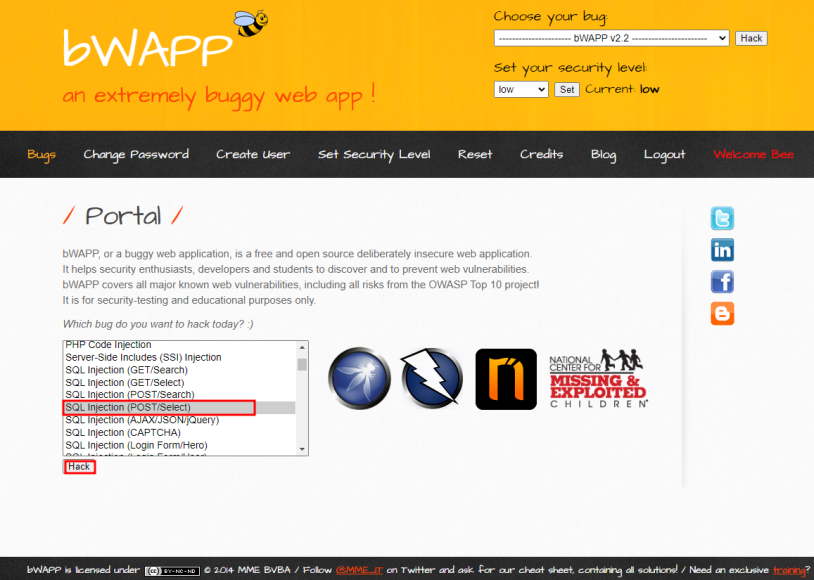This screenshot has height=580, width=814.
Task: Click the Twitter icon in sidebar
Action: point(722,218)
